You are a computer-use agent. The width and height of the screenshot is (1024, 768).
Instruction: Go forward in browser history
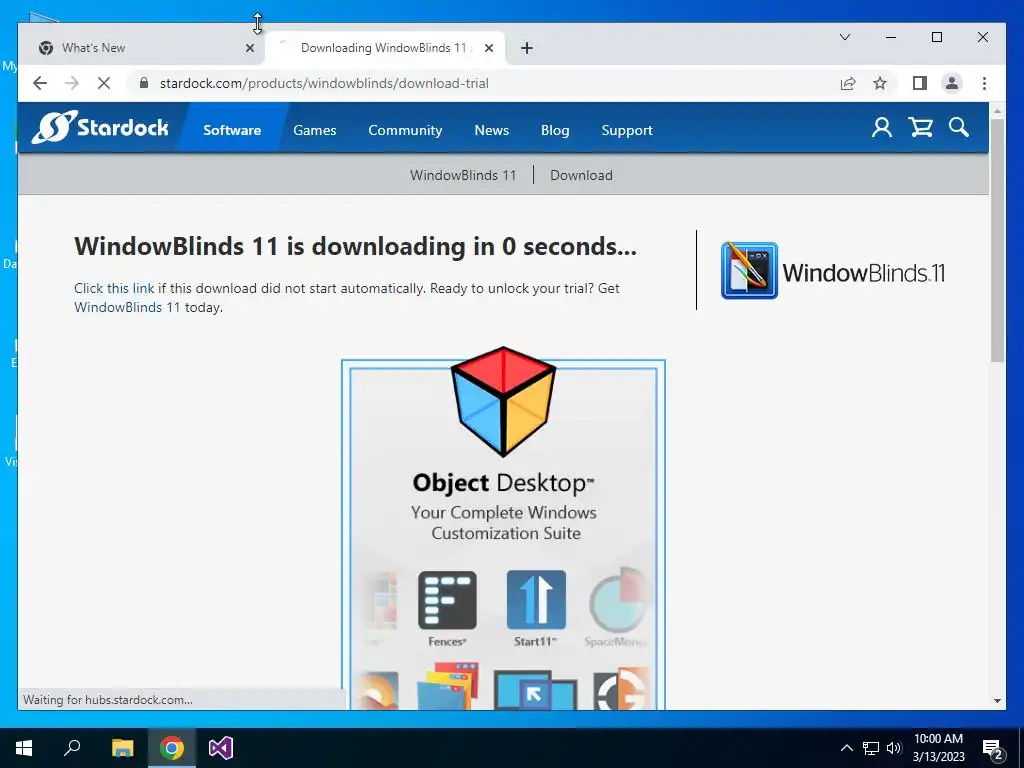tap(72, 84)
